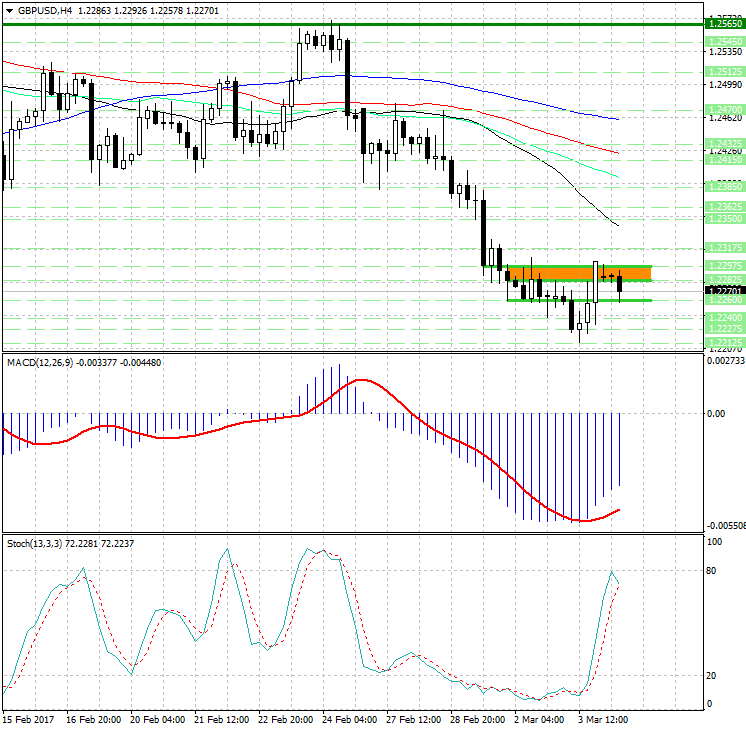Click the triangle arrow beside GBPUSD,H4
Viewport: 746px width, 731px height.
pyautogui.click(x=10, y=10)
